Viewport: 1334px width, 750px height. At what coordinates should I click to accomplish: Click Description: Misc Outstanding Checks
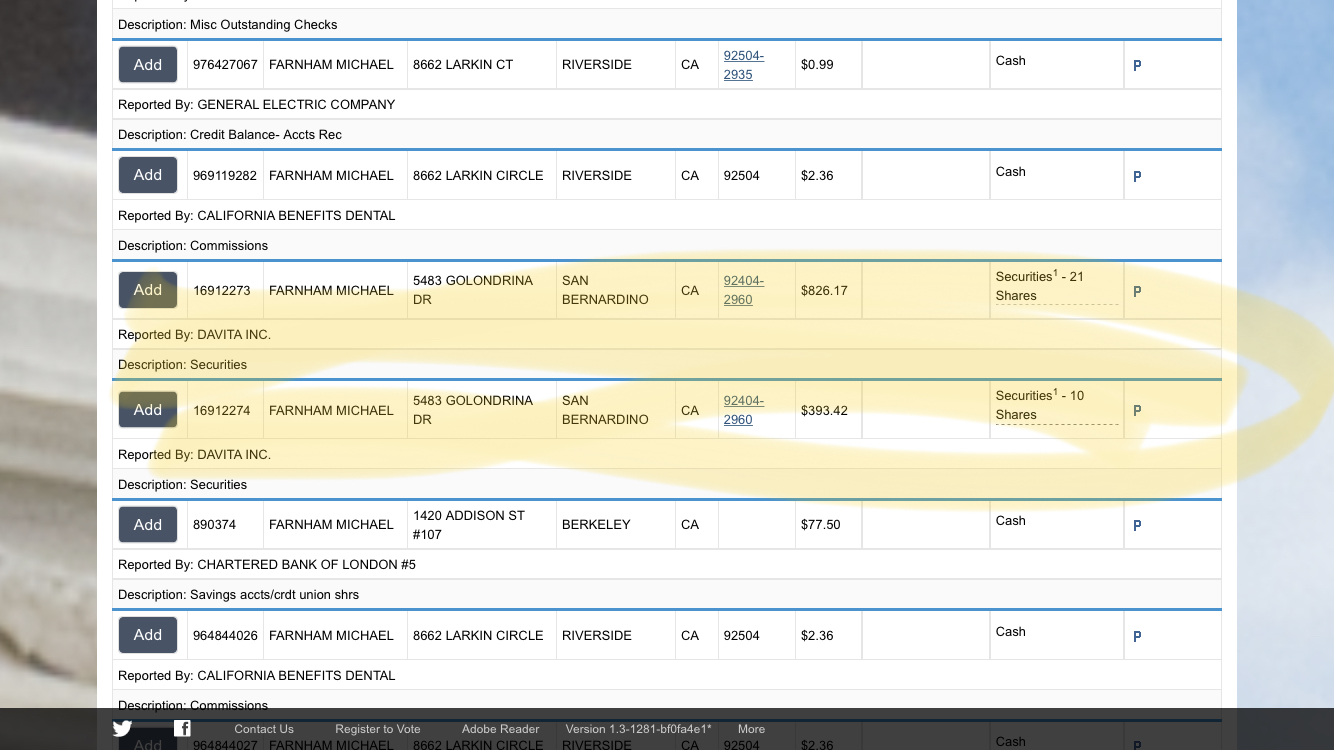click(228, 25)
